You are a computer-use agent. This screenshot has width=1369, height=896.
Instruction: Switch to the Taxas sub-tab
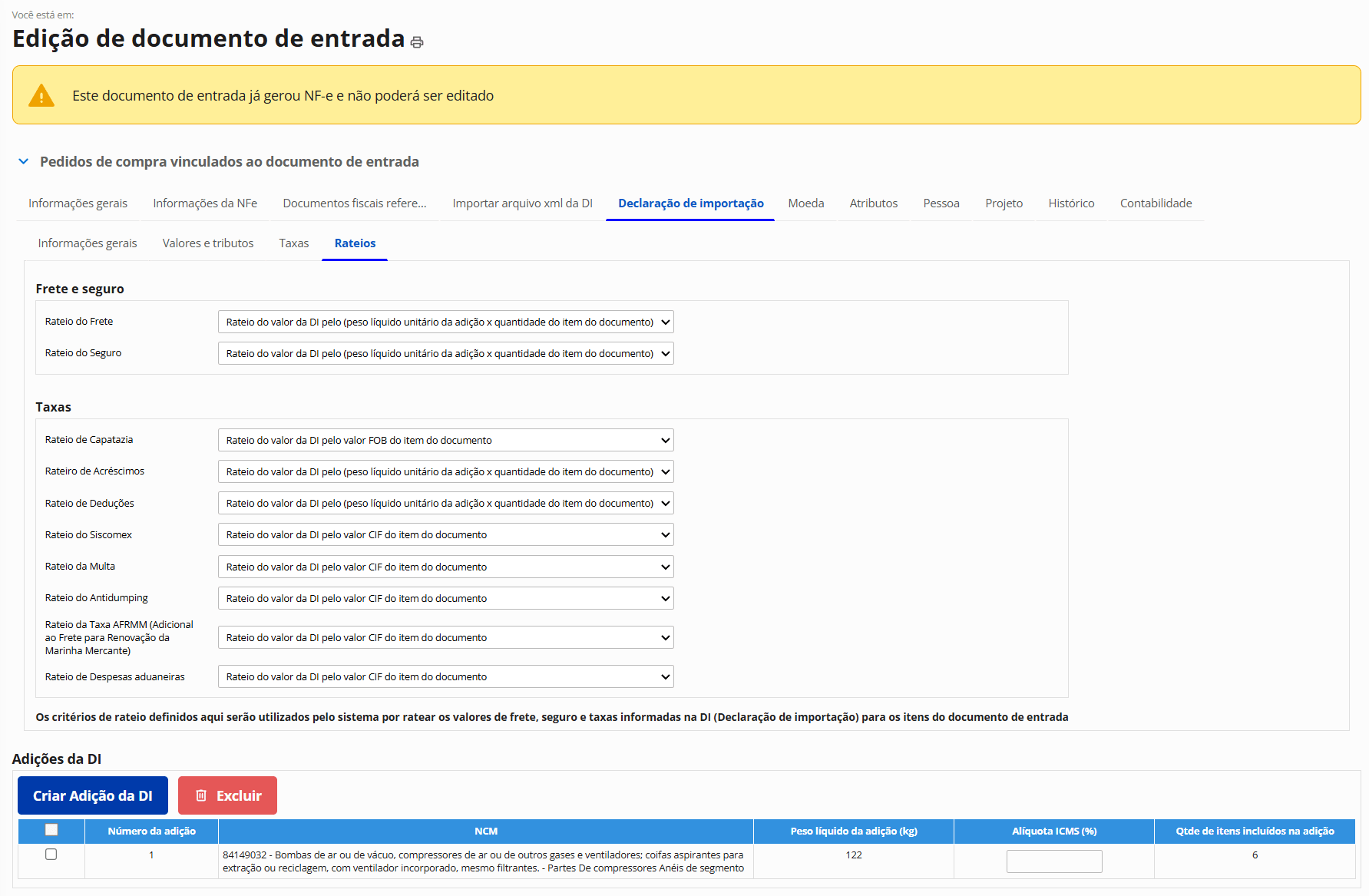pos(294,243)
